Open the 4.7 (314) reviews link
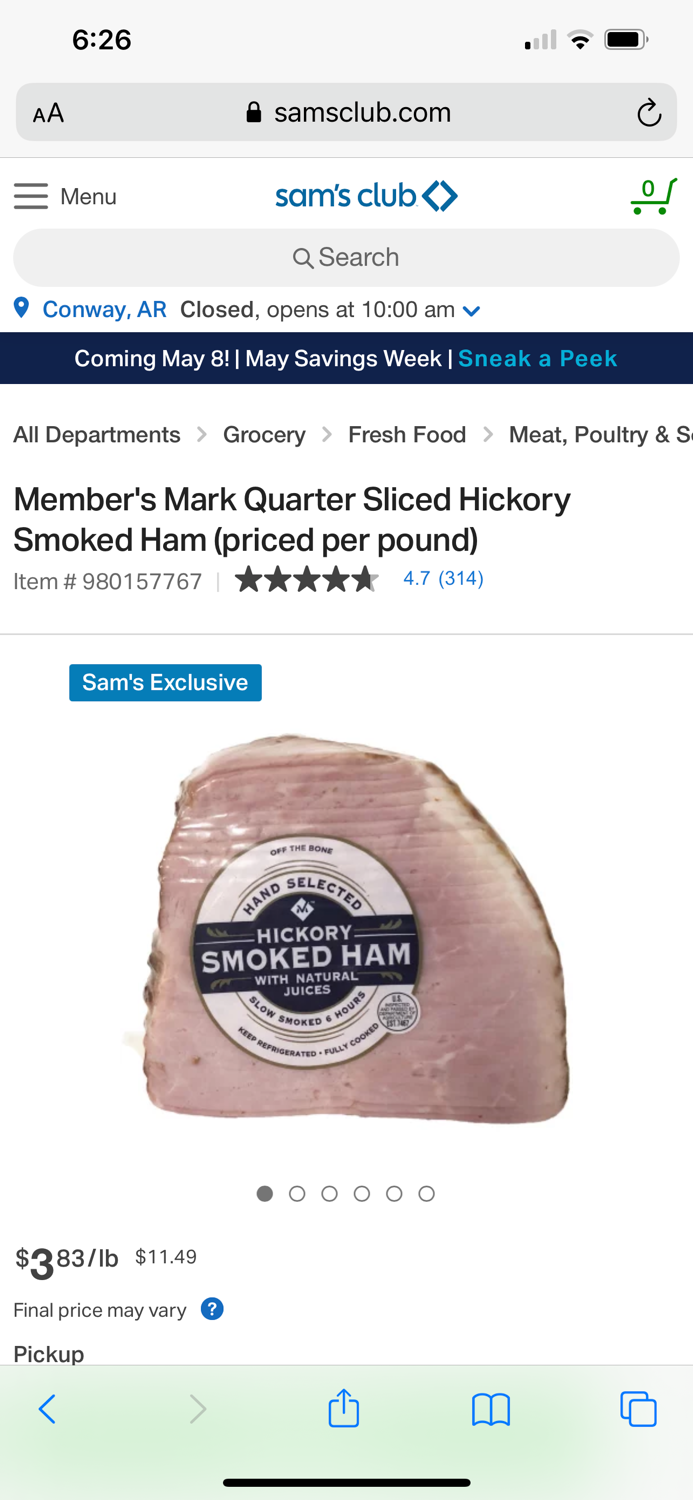The image size is (693, 1500). coord(443,578)
